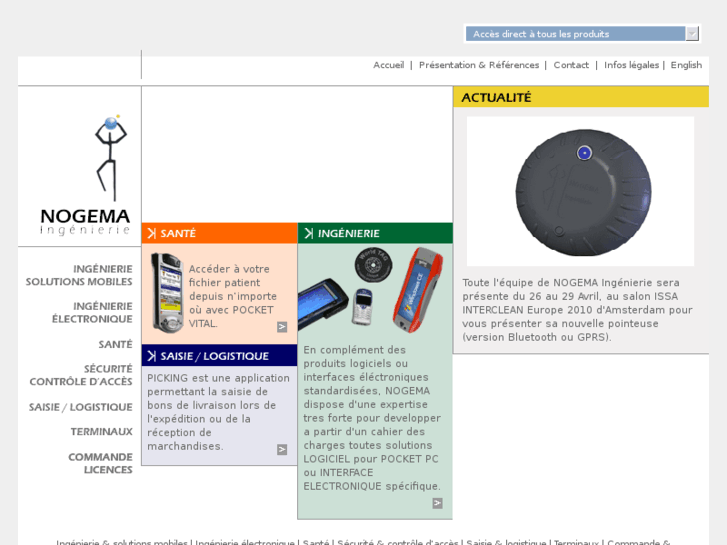Click the arrow icon in Saisie/Logistique box
Viewport: 727px width, 545px height.
pyautogui.click(x=282, y=449)
